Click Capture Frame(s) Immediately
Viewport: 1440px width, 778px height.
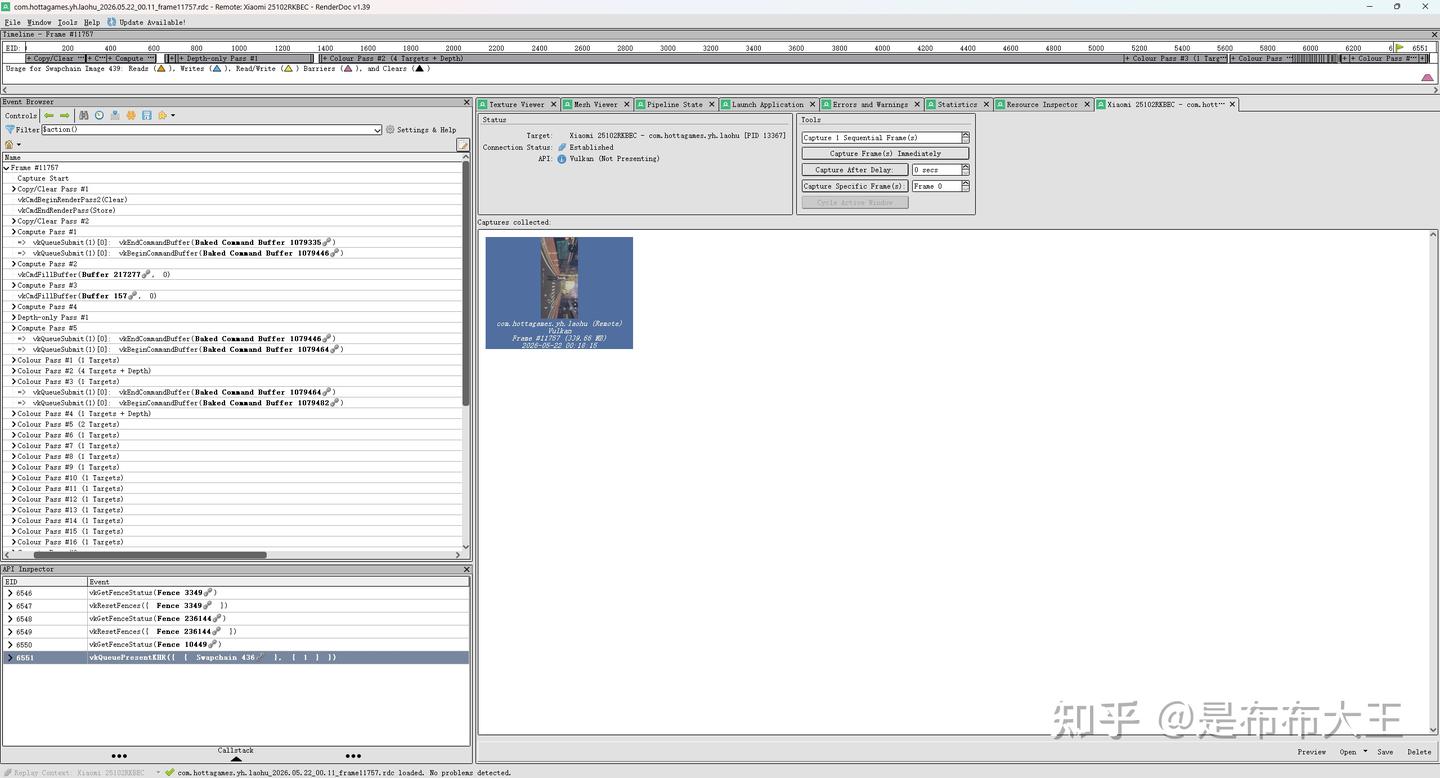click(x=885, y=154)
